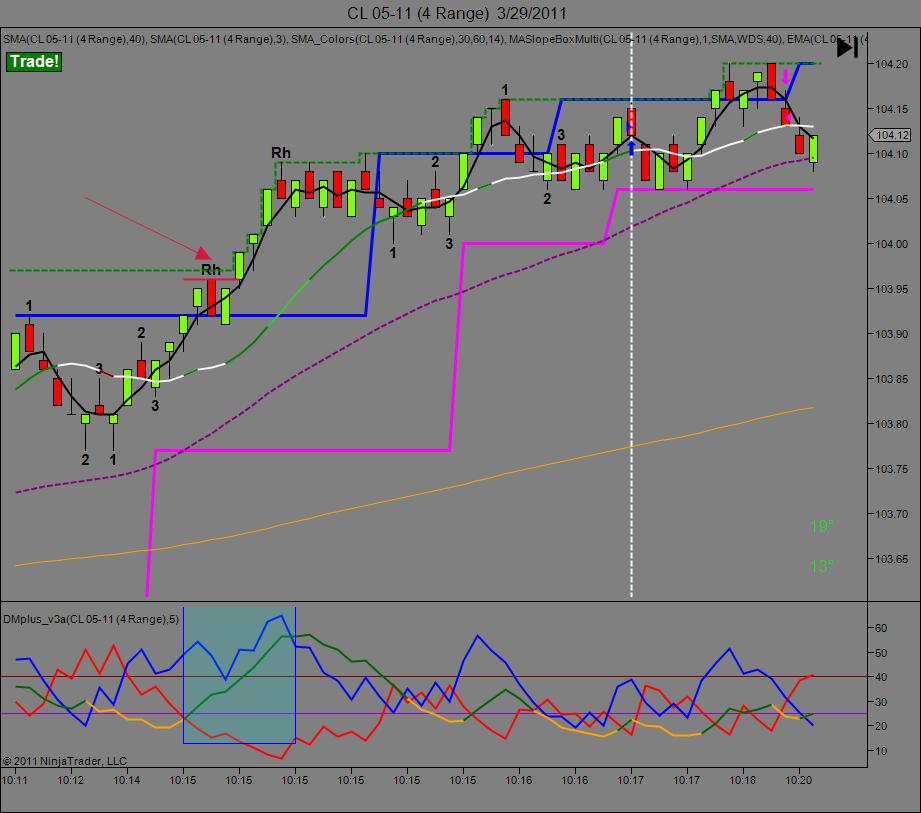Viewport: 921px width, 813px height.
Task: Click price axis label 104.15
Action: (891, 109)
